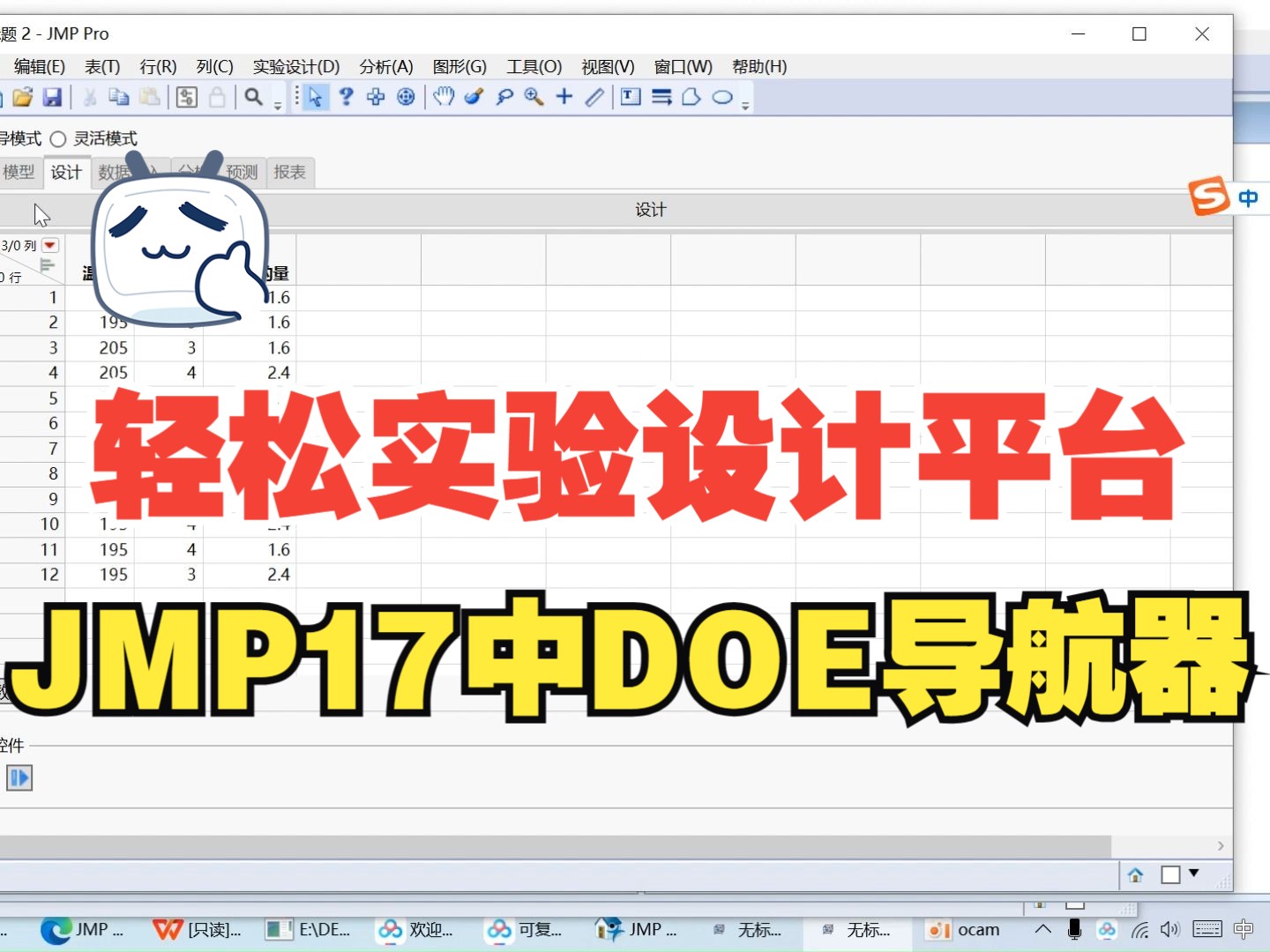The width and height of the screenshot is (1270, 952).
Task: Open the 帮助(H) menu
Action: pos(759,67)
